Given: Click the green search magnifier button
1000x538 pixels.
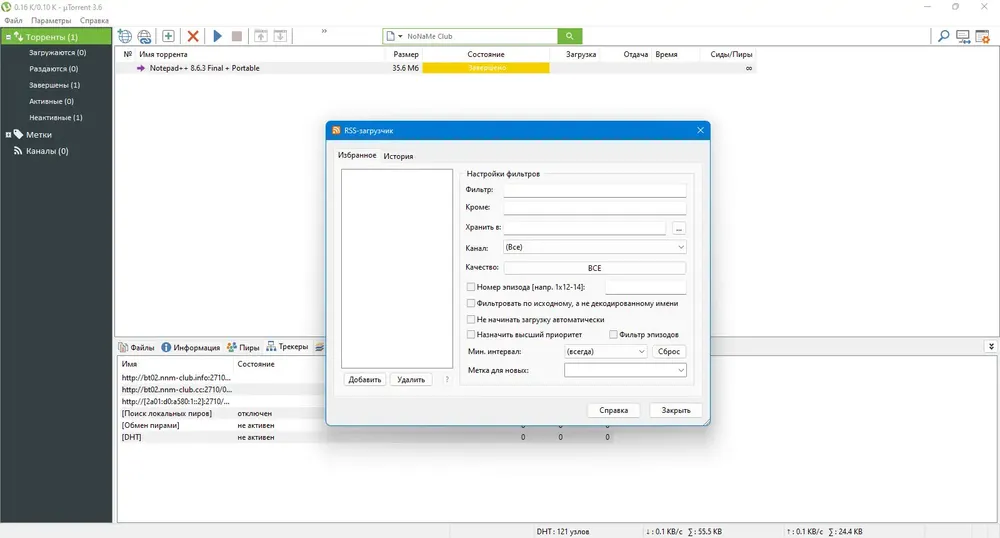Looking at the screenshot, I should (570, 36).
